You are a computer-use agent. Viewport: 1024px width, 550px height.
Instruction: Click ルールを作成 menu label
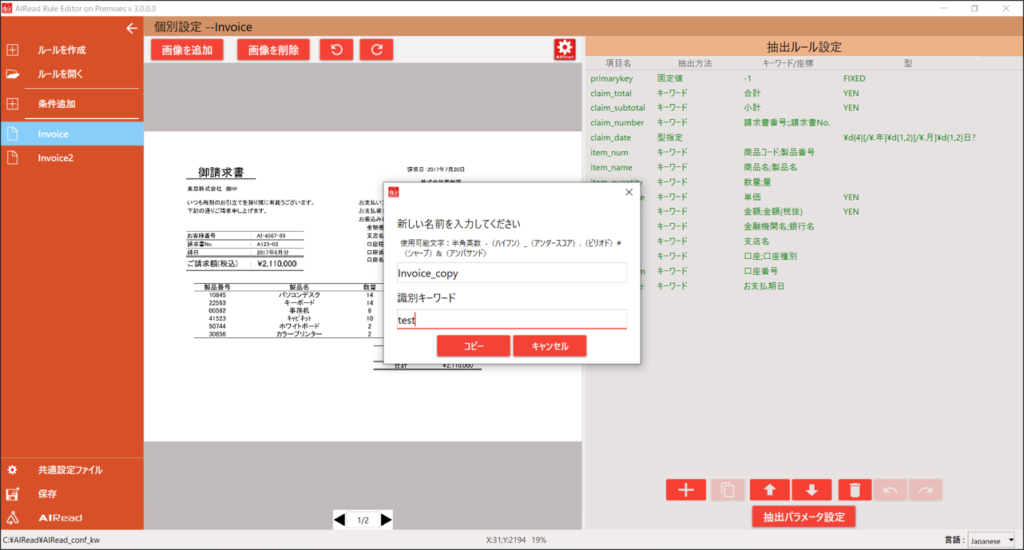coord(62,50)
